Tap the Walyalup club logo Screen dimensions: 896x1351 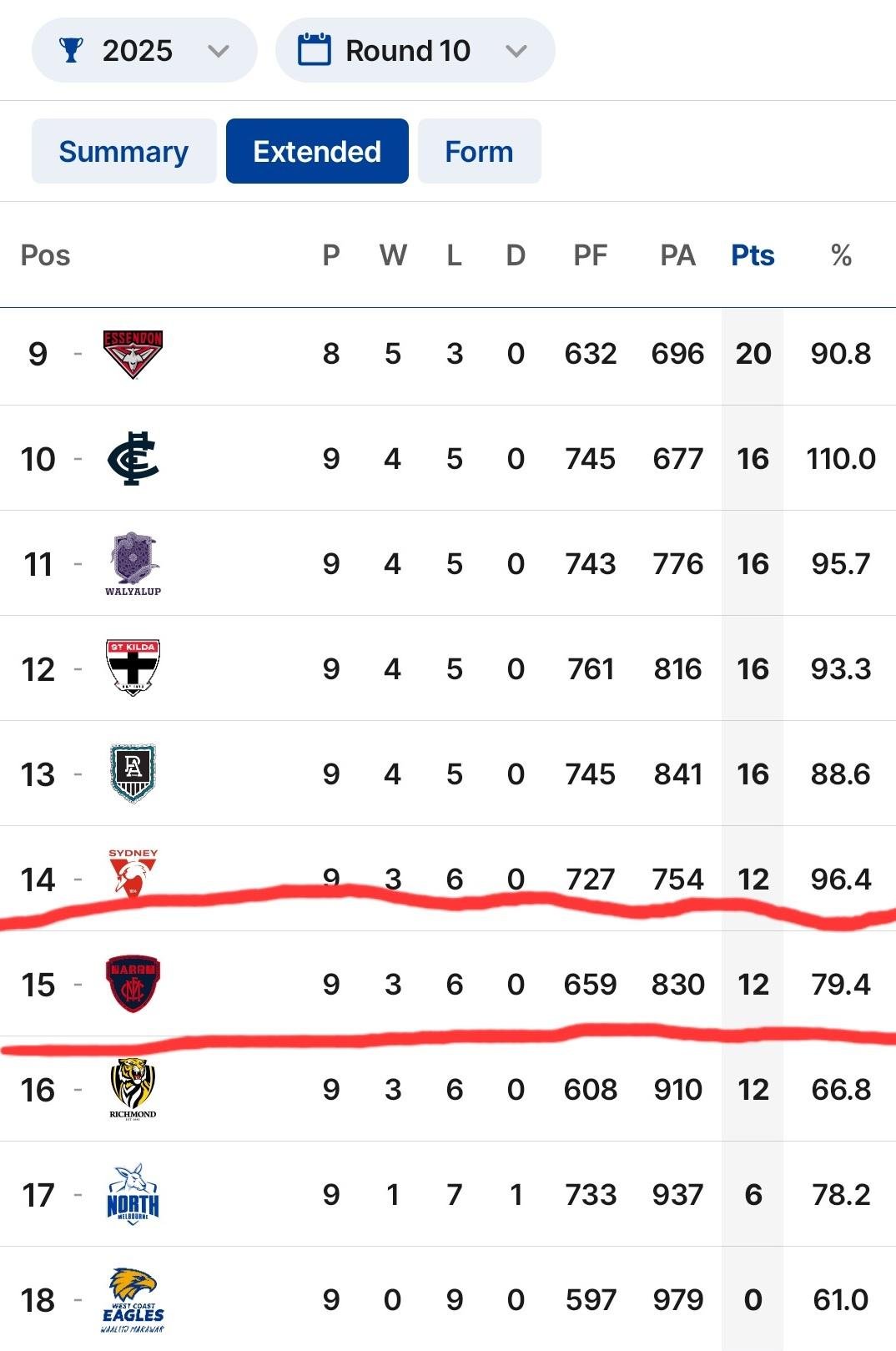(x=133, y=564)
